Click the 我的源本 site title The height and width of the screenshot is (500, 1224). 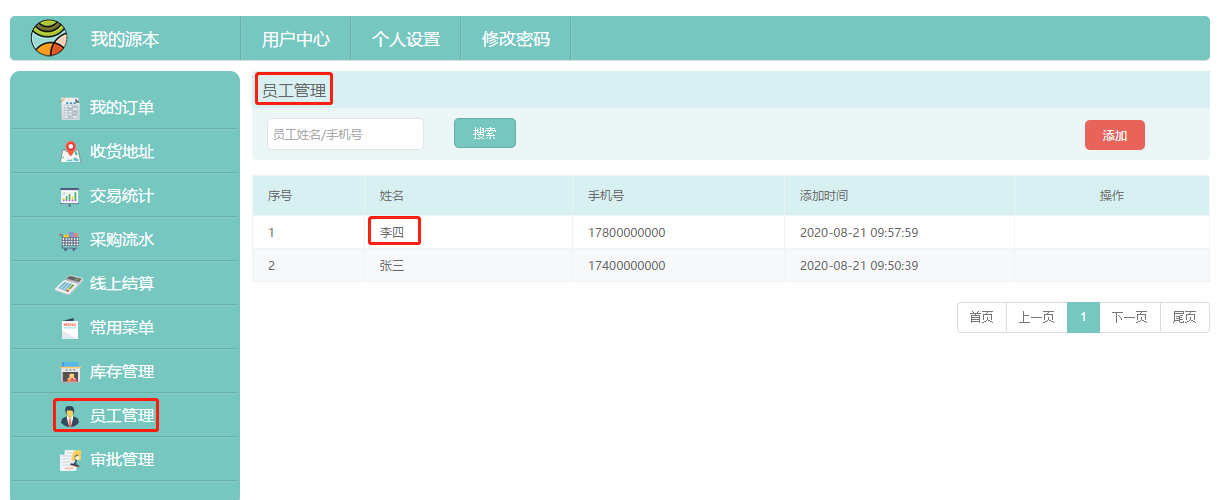[x=125, y=39]
